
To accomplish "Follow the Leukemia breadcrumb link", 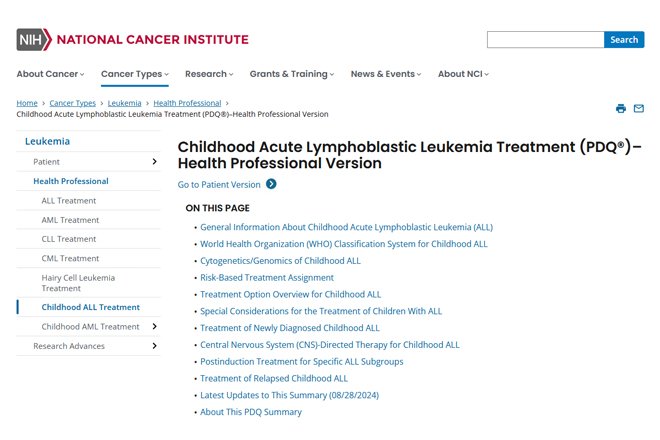I will [124, 103].
